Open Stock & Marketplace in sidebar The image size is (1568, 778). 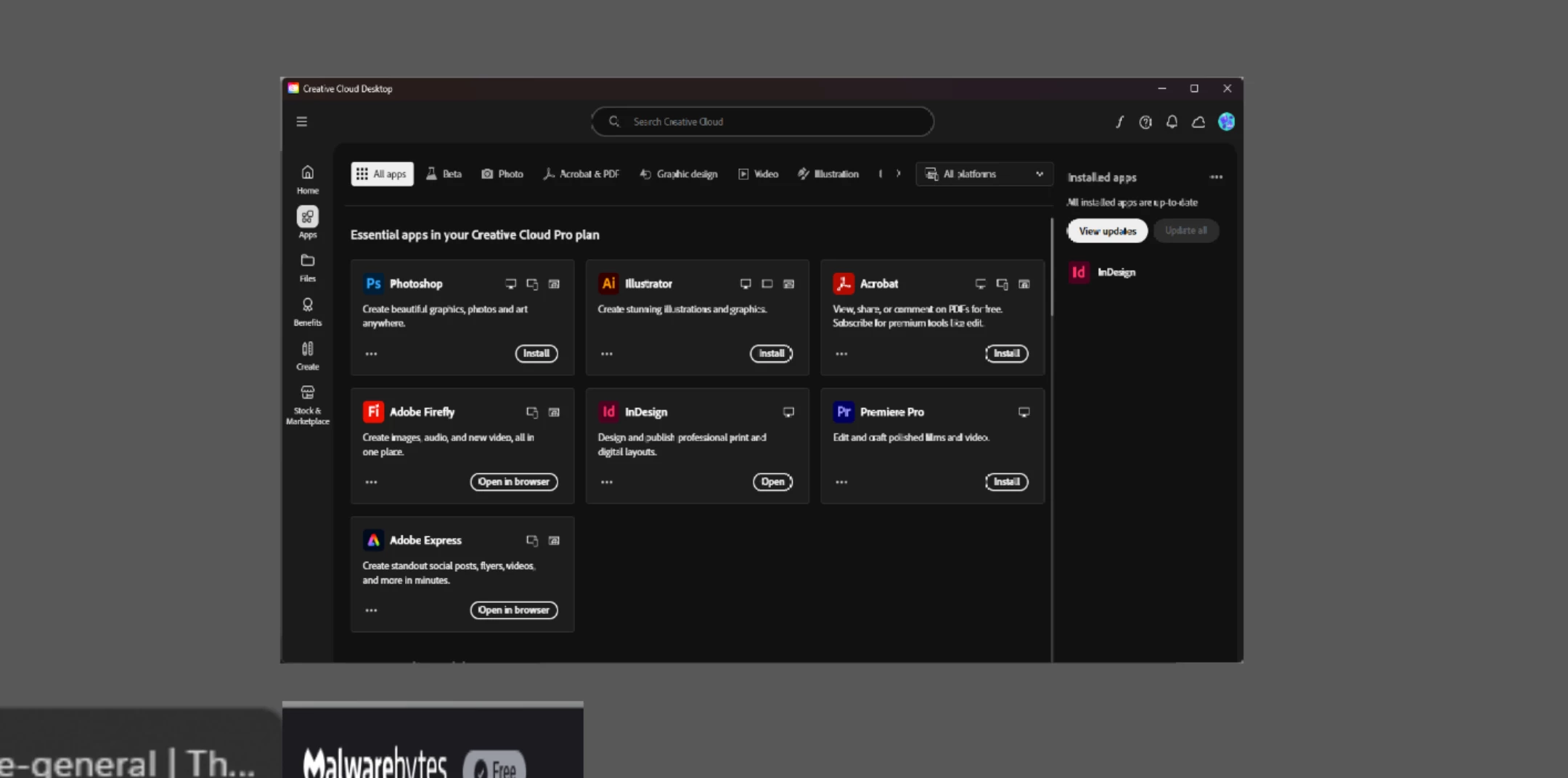(308, 405)
